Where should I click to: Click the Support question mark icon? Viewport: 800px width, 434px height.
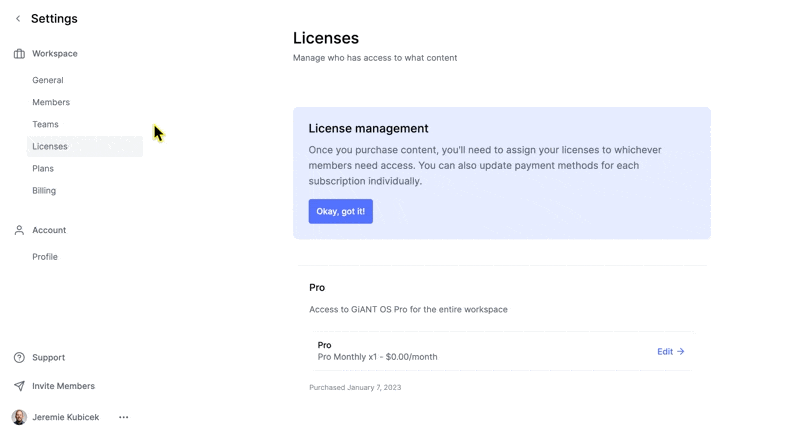point(19,358)
